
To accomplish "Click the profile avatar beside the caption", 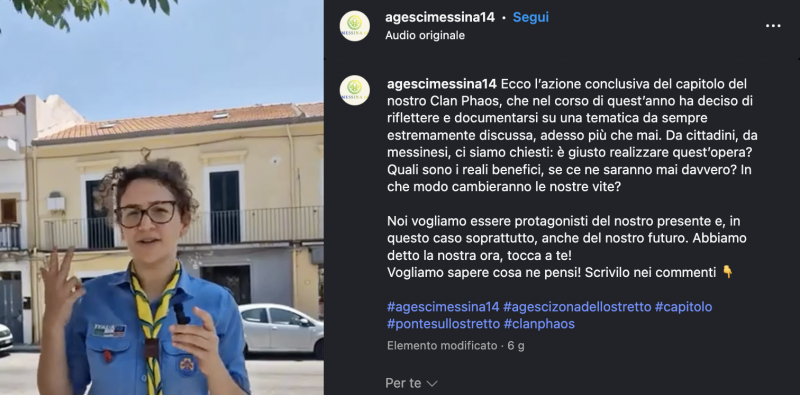I will 355,90.
